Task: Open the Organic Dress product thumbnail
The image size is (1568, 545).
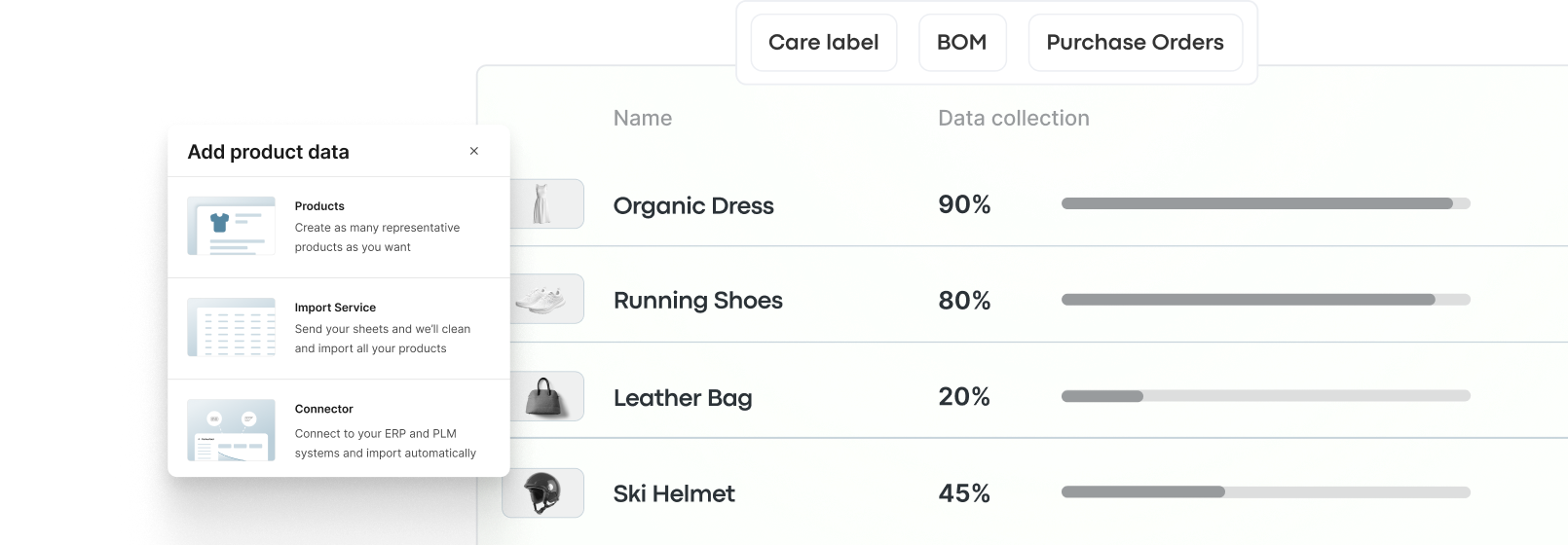Action: (x=543, y=204)
